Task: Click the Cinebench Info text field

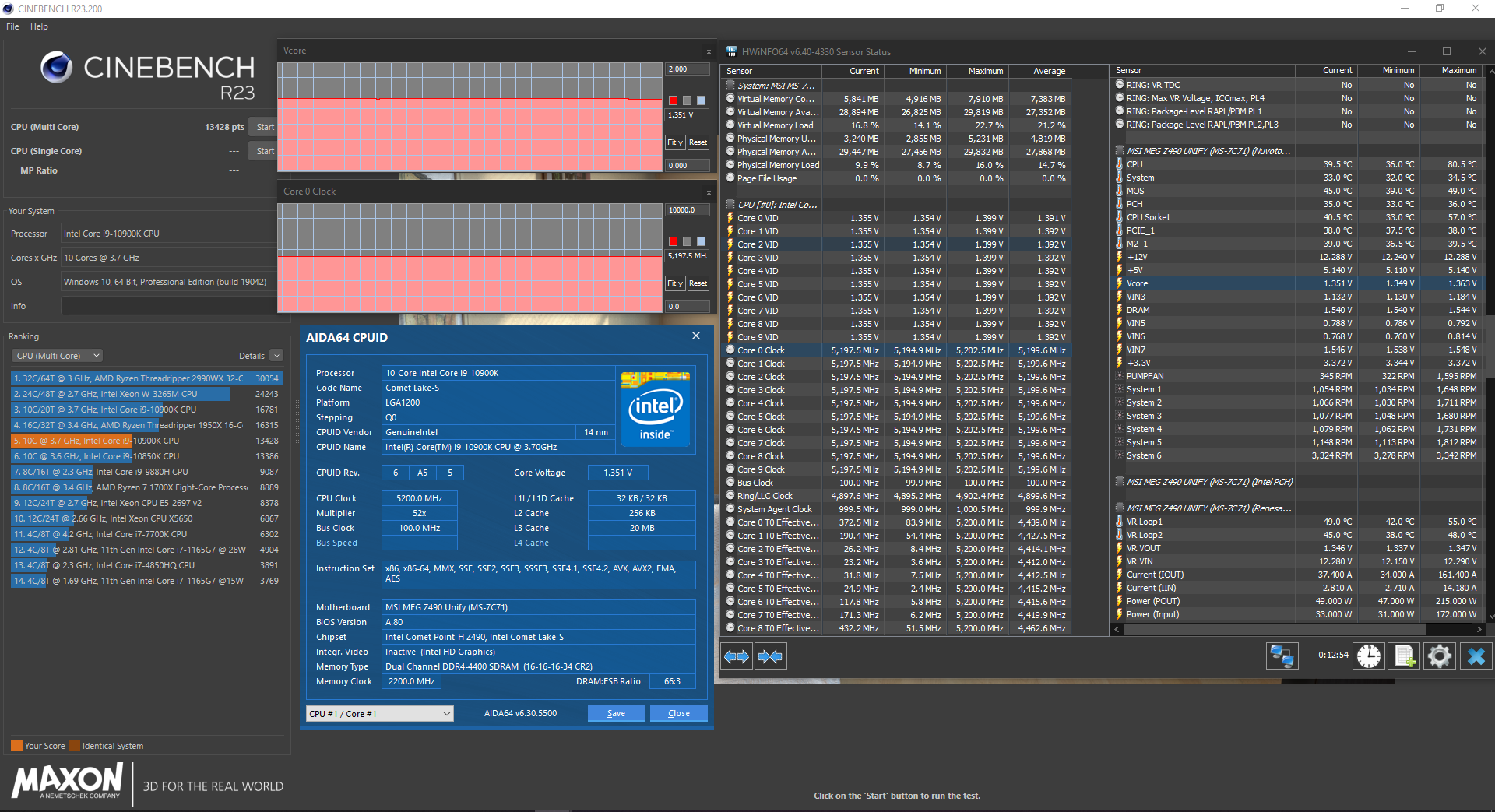Action: [169, 307]
